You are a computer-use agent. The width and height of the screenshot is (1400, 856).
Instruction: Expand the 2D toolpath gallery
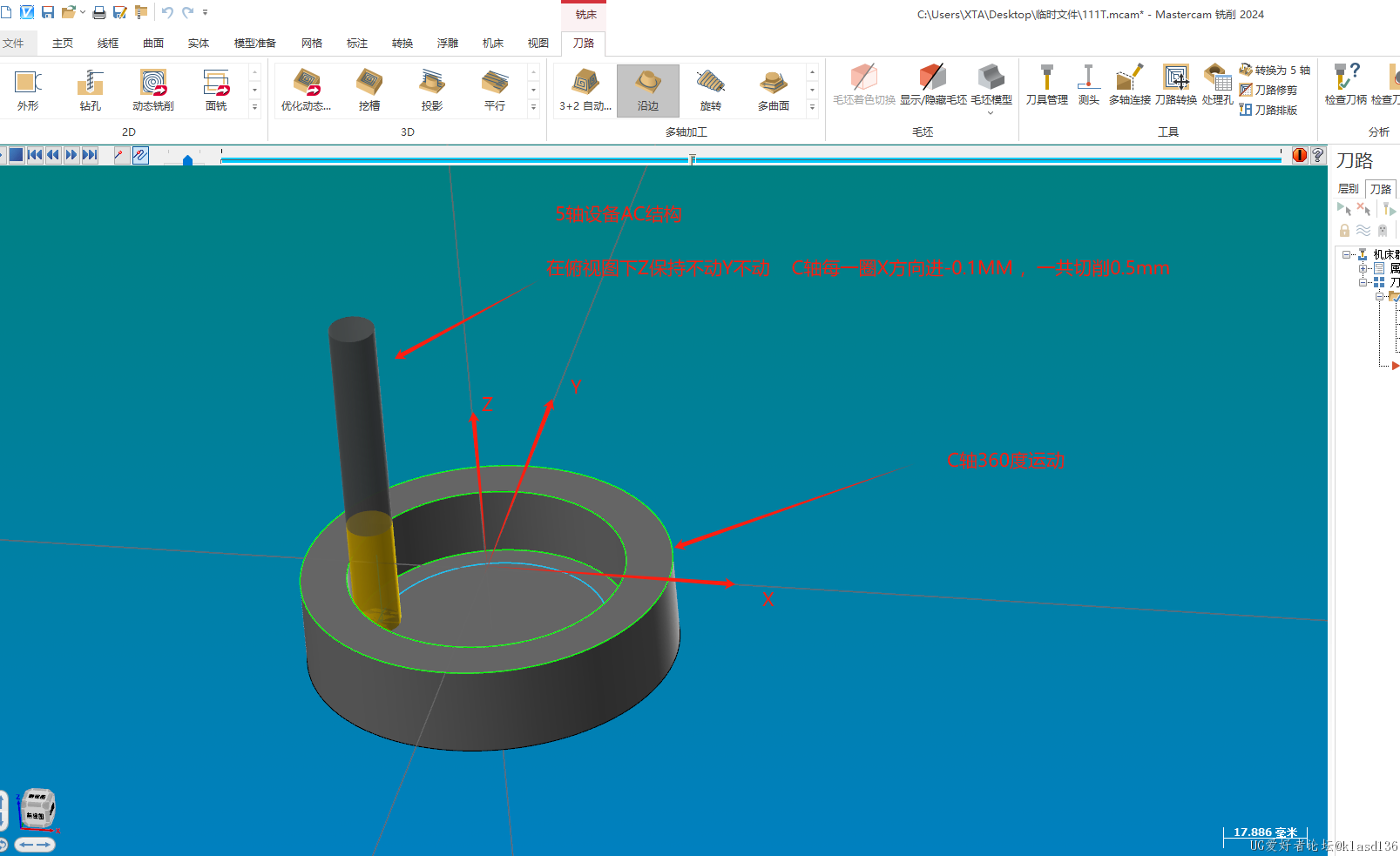click(x=254, y=107)
